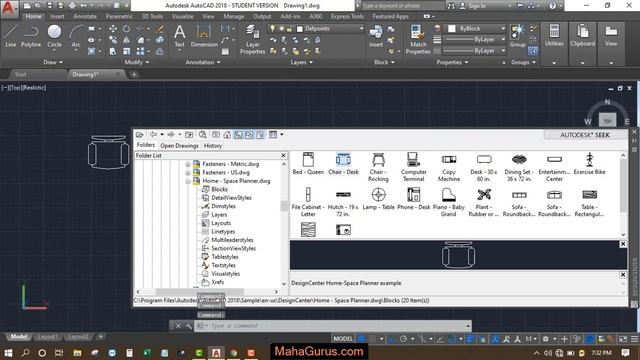This screenshot has width=640, height=360.
Task: Open Windows Start menu
Action: coord(8,353)
